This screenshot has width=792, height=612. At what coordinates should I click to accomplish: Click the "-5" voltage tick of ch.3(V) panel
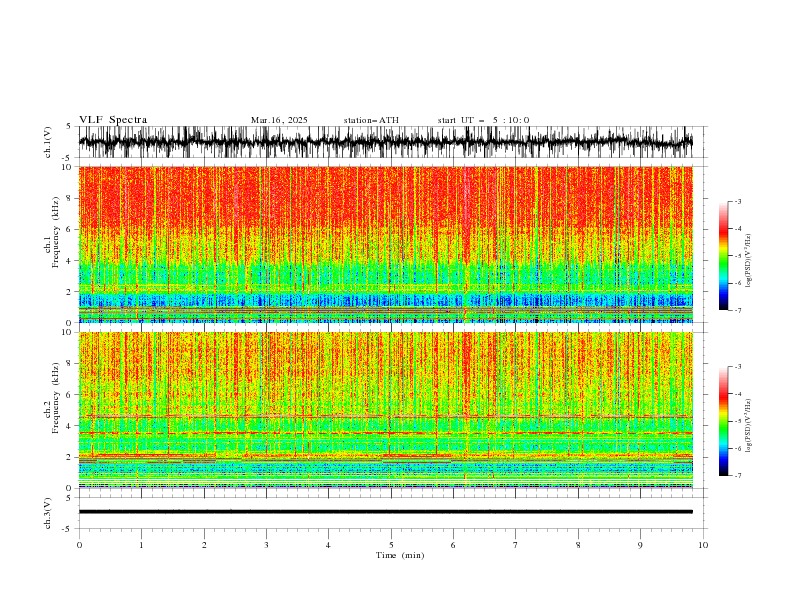68,529
